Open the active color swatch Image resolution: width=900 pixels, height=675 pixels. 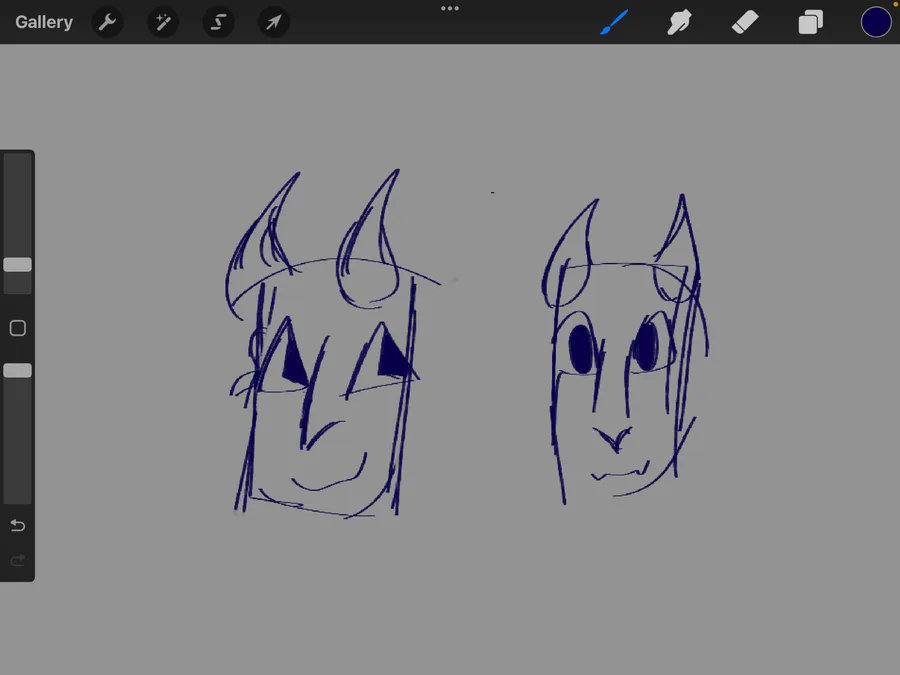click(876, 22)
